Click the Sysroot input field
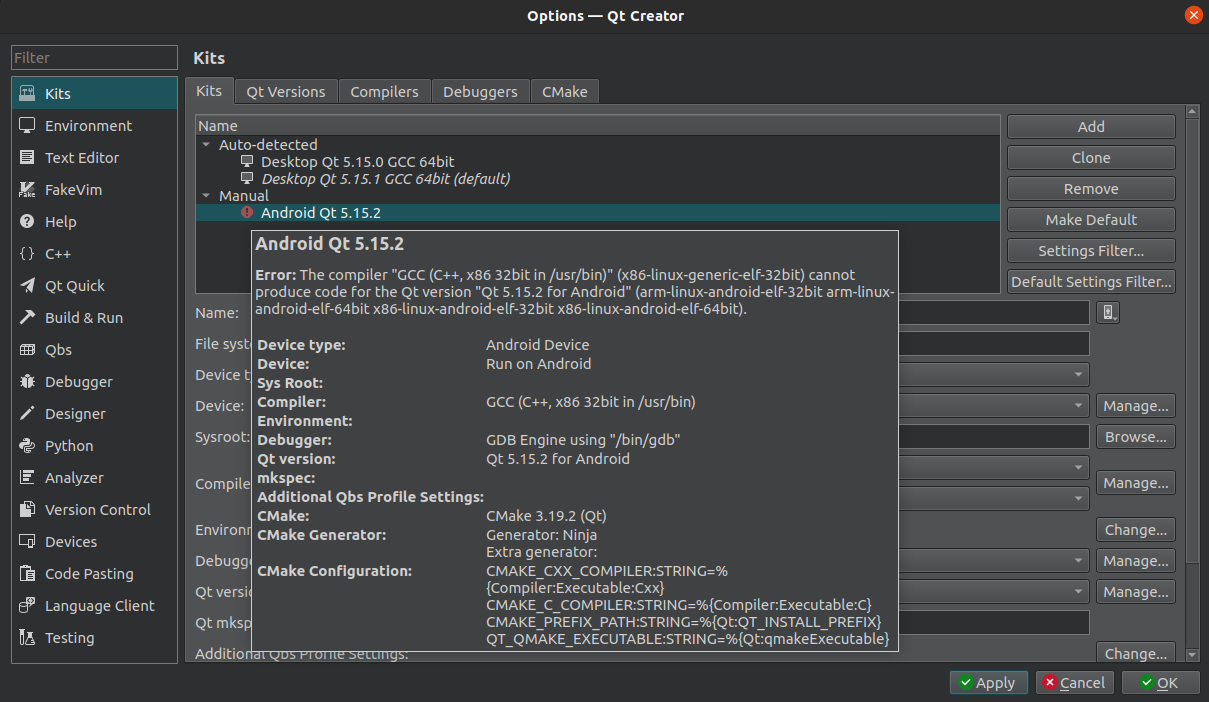The height and width of the screenshot is (702, 1209). [x=993, y=437]
